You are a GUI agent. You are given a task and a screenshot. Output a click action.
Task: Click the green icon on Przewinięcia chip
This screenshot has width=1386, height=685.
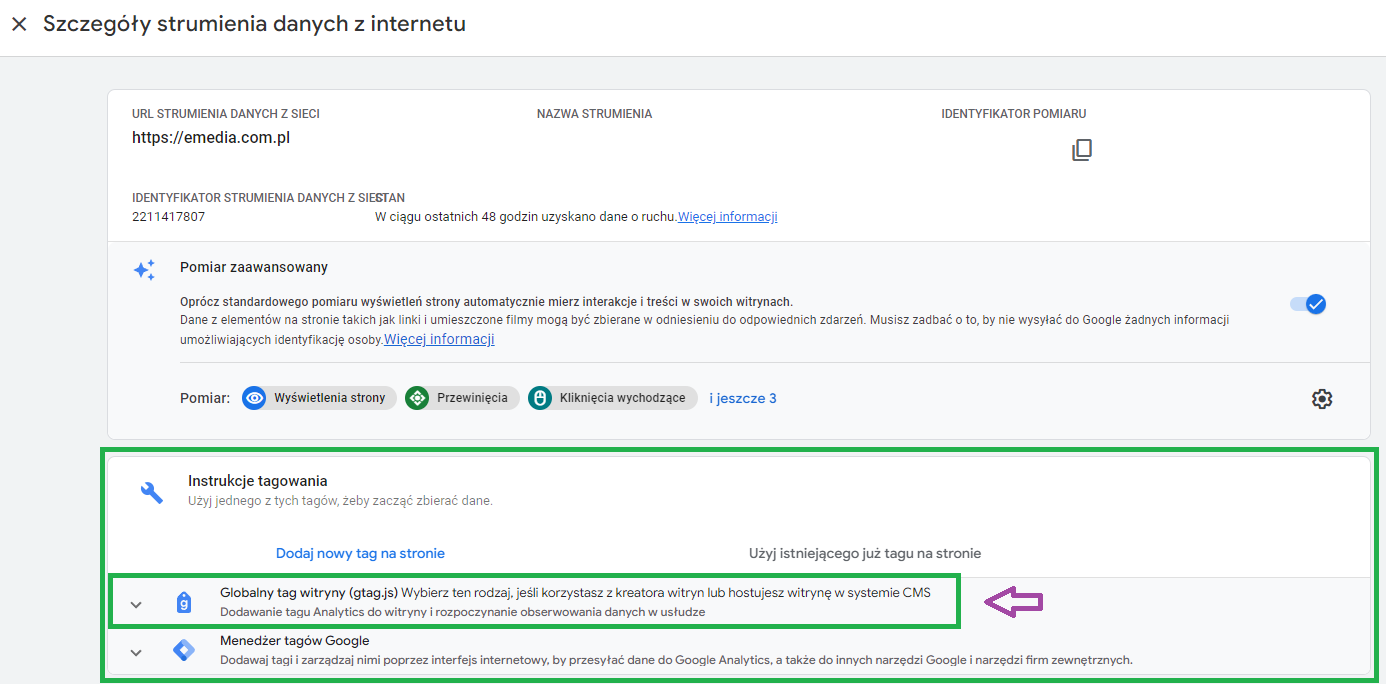pos(417,397)
